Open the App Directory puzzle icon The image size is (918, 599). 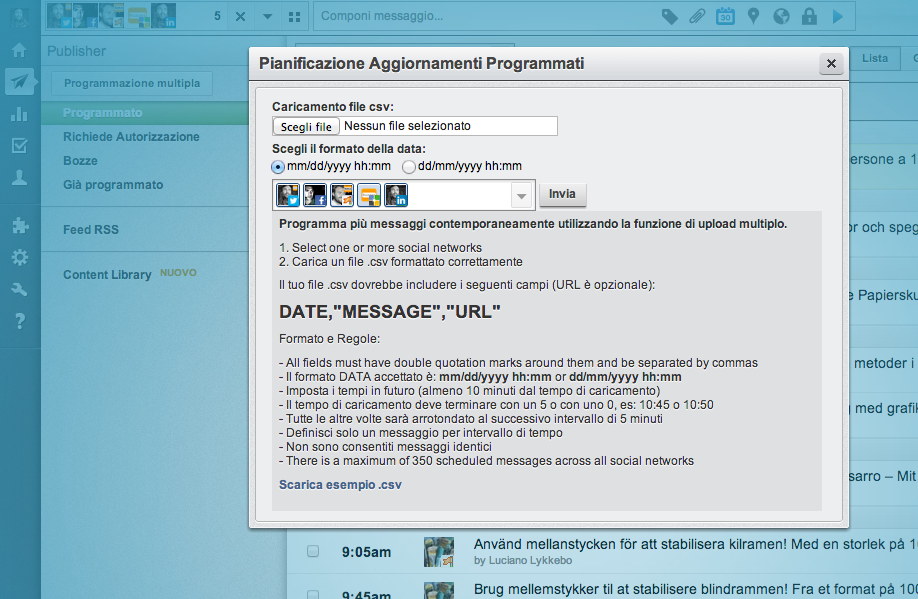(20, 225)
